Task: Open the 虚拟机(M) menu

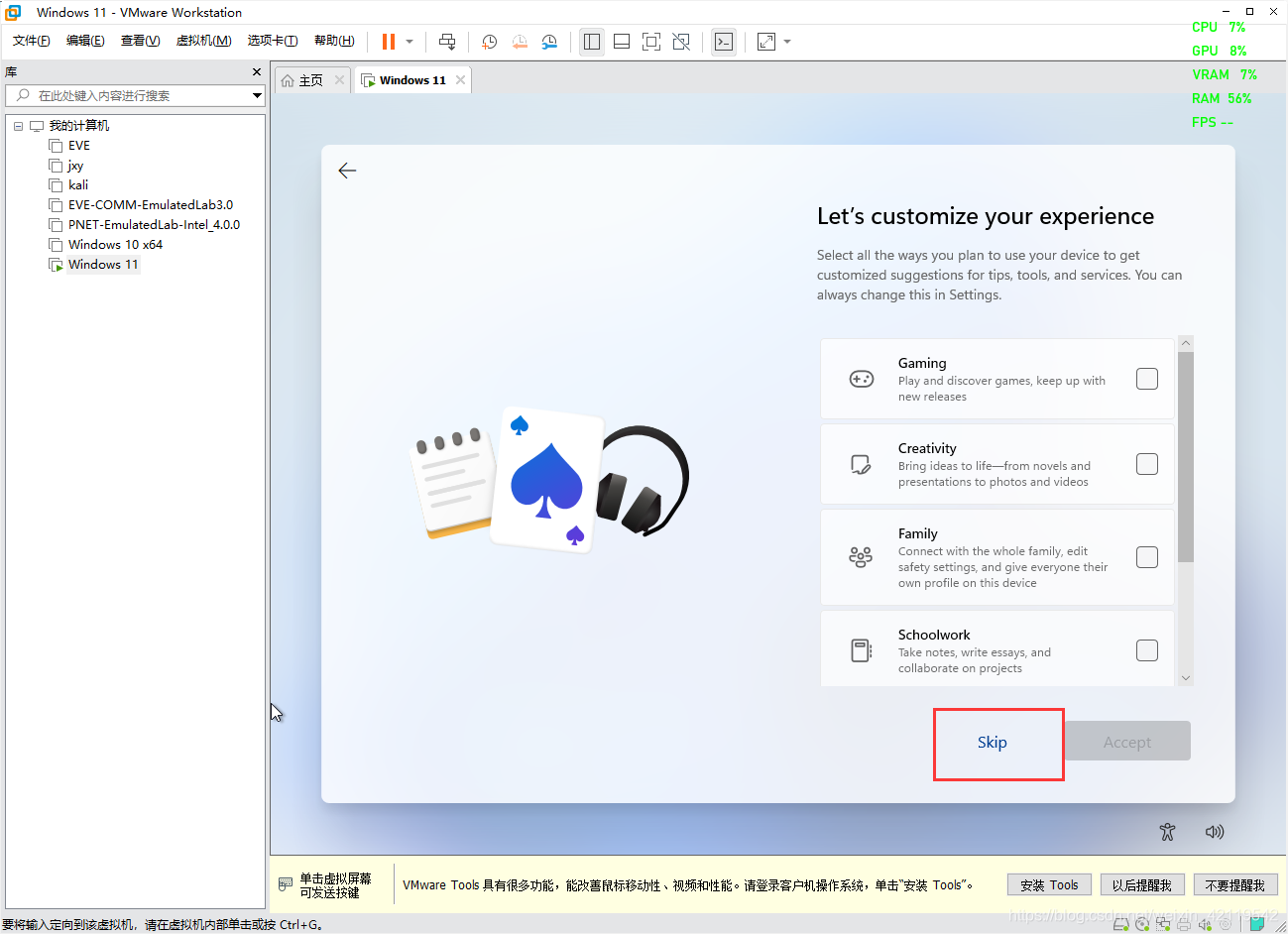Action: point(203,41)
